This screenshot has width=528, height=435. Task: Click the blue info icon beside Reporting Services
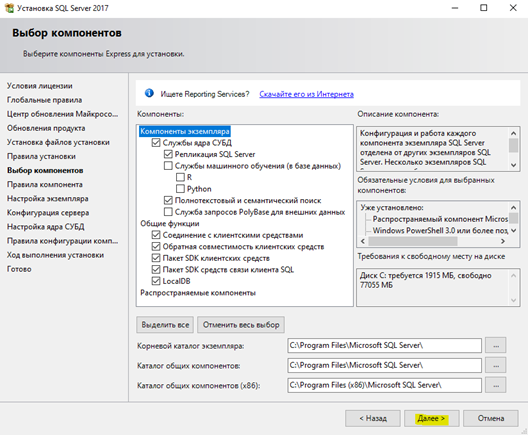point(149,93)
